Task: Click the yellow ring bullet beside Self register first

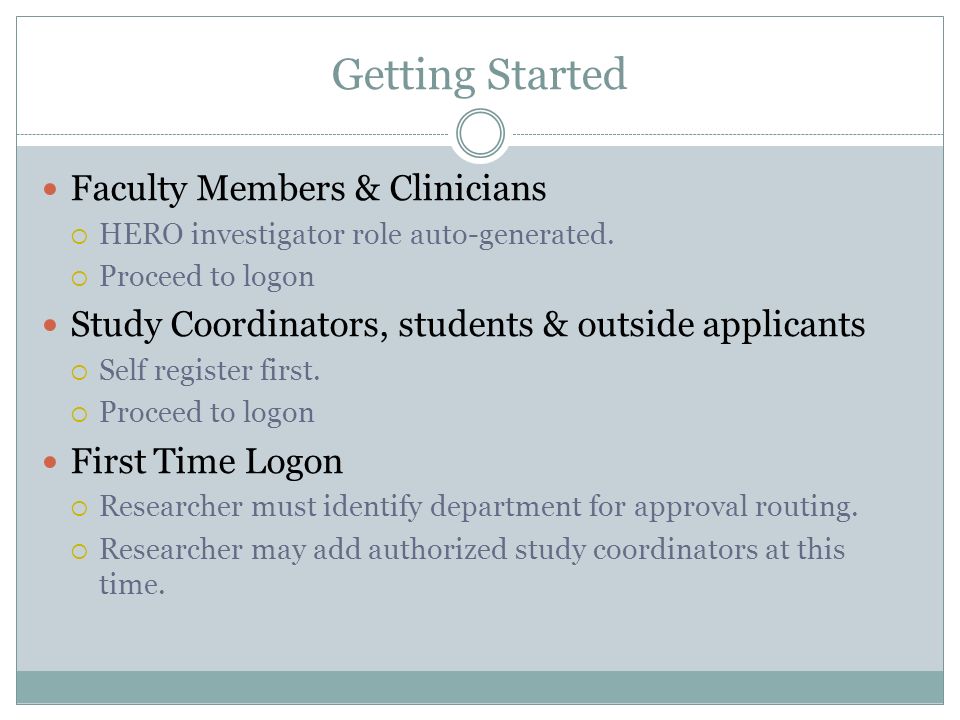Action: point(80,372)
